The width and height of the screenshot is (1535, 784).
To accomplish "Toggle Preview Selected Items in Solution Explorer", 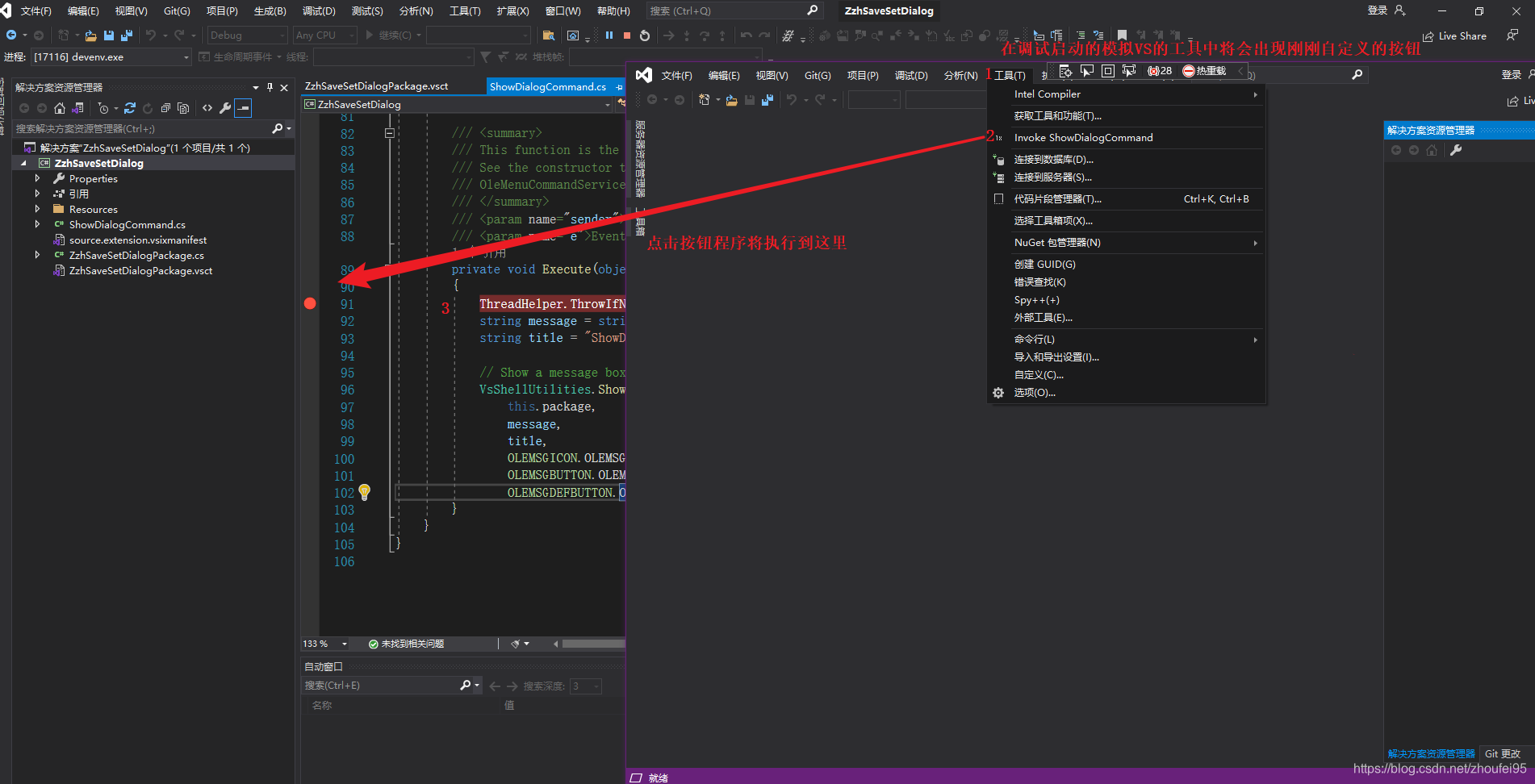I will pos(243,108).
